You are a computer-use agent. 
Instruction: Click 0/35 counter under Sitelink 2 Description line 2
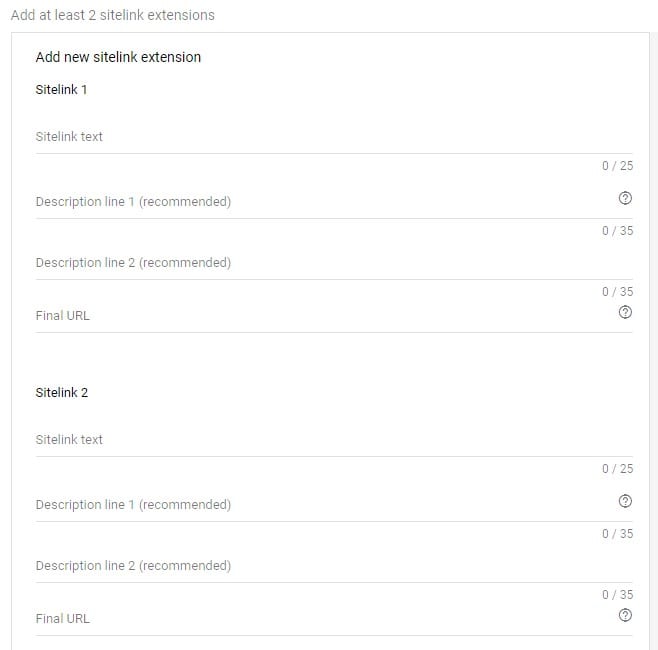pos(617,595)
